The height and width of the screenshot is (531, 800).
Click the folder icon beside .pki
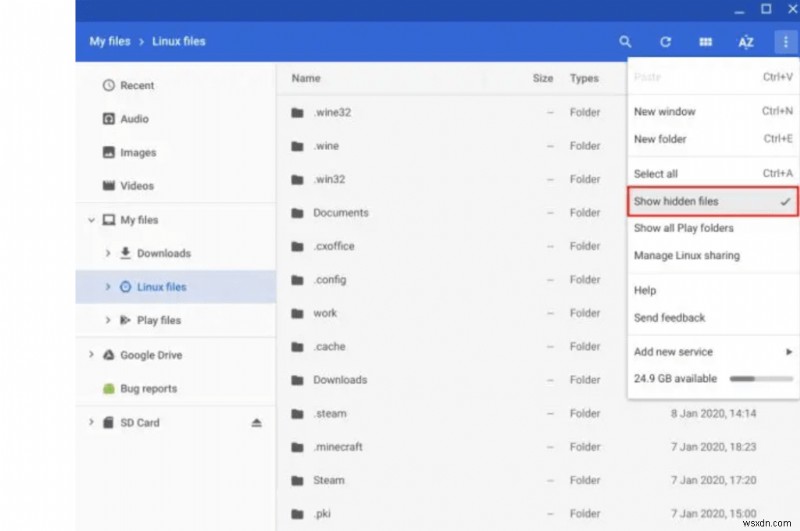(x=297, y=514)
